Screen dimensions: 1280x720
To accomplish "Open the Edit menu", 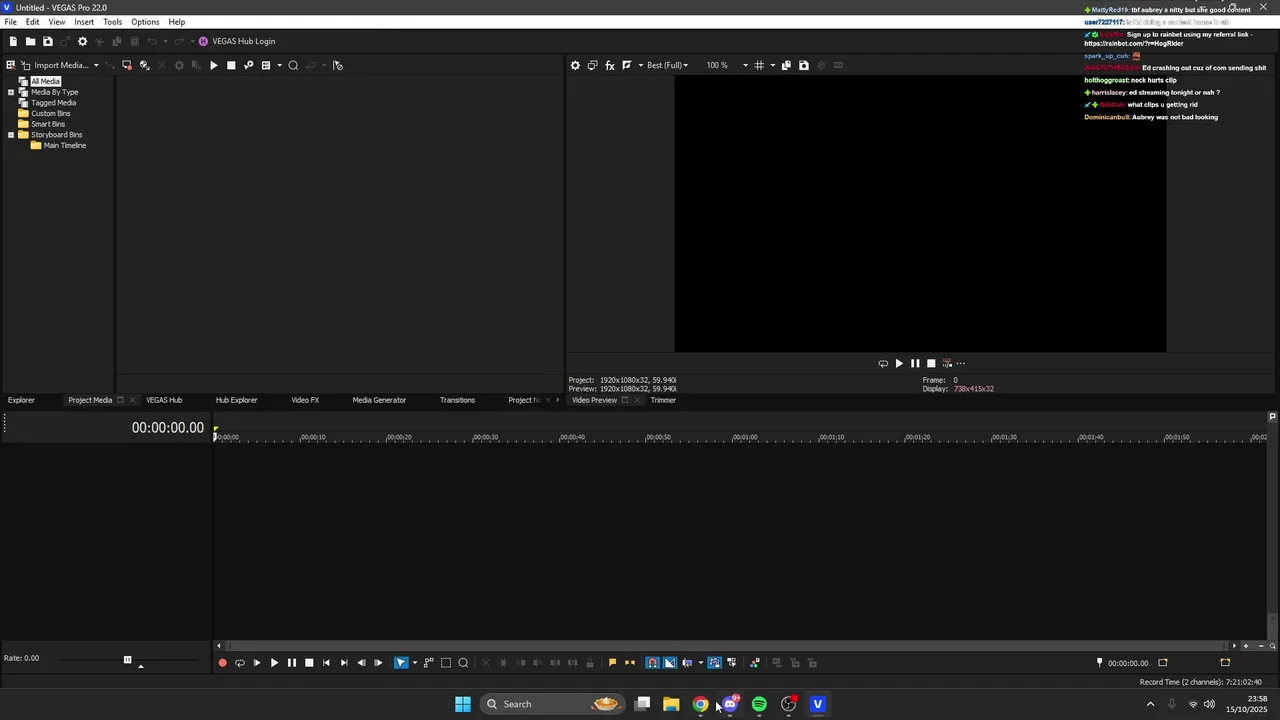I will click(x=33, y=22).
